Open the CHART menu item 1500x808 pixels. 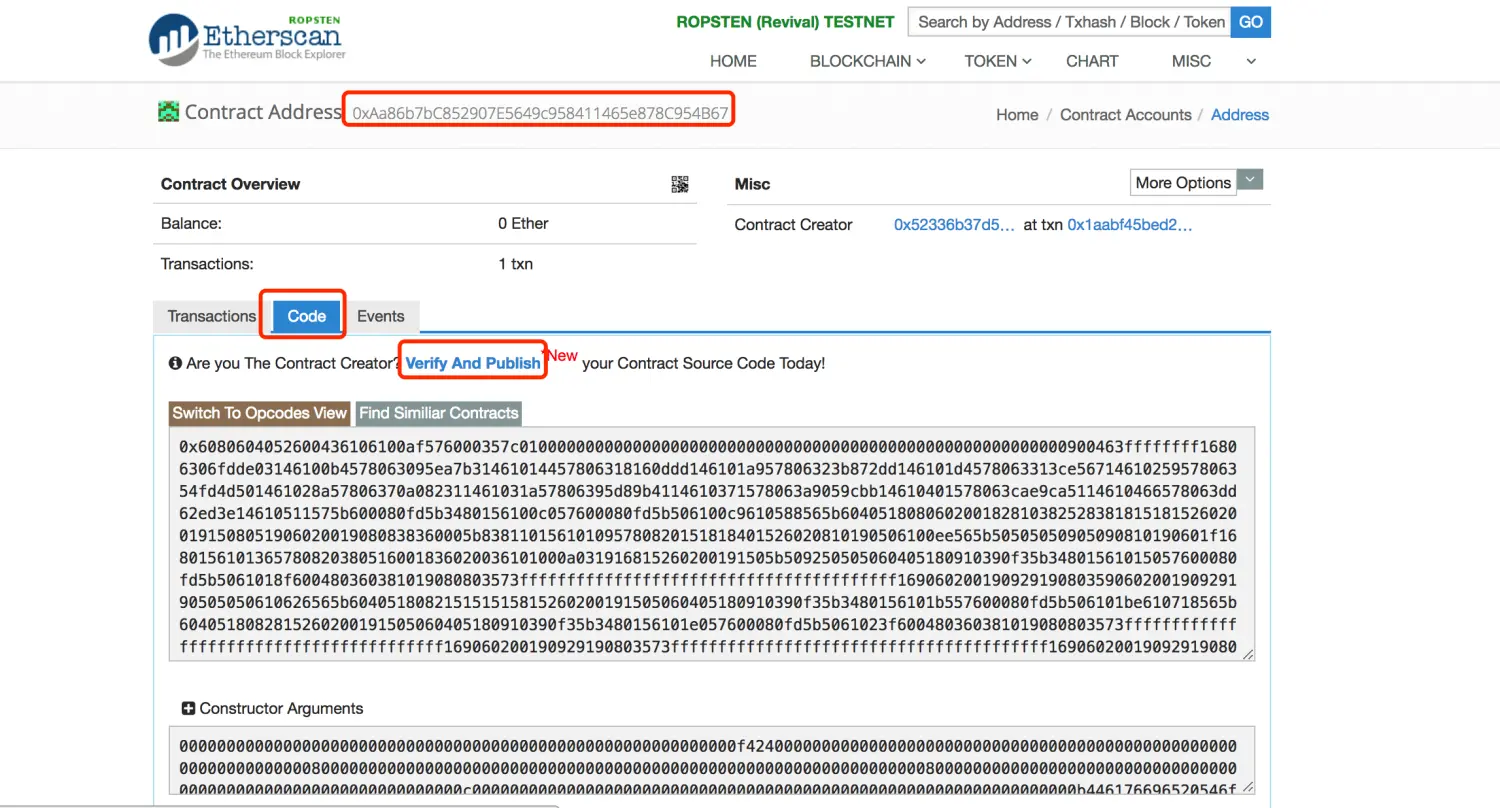pos(1092,61)
